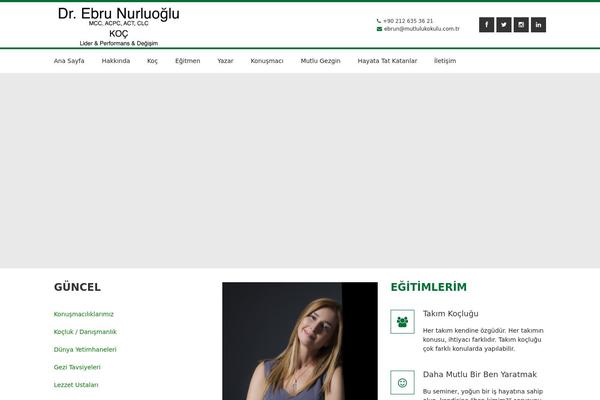This screenshot has height=400, width=600.
Task: Open the Takım Koçluğu heading
Action: coord(450,313)
